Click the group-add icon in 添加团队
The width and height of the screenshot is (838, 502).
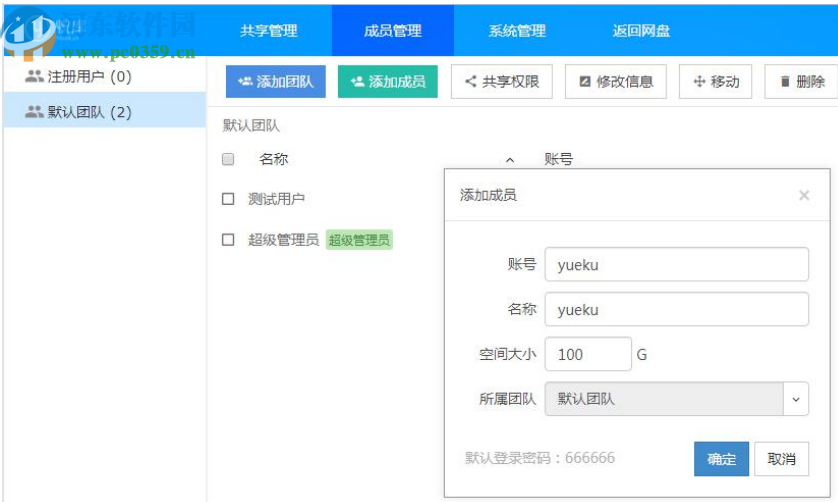pyautogui.click(x=245, y=81)
